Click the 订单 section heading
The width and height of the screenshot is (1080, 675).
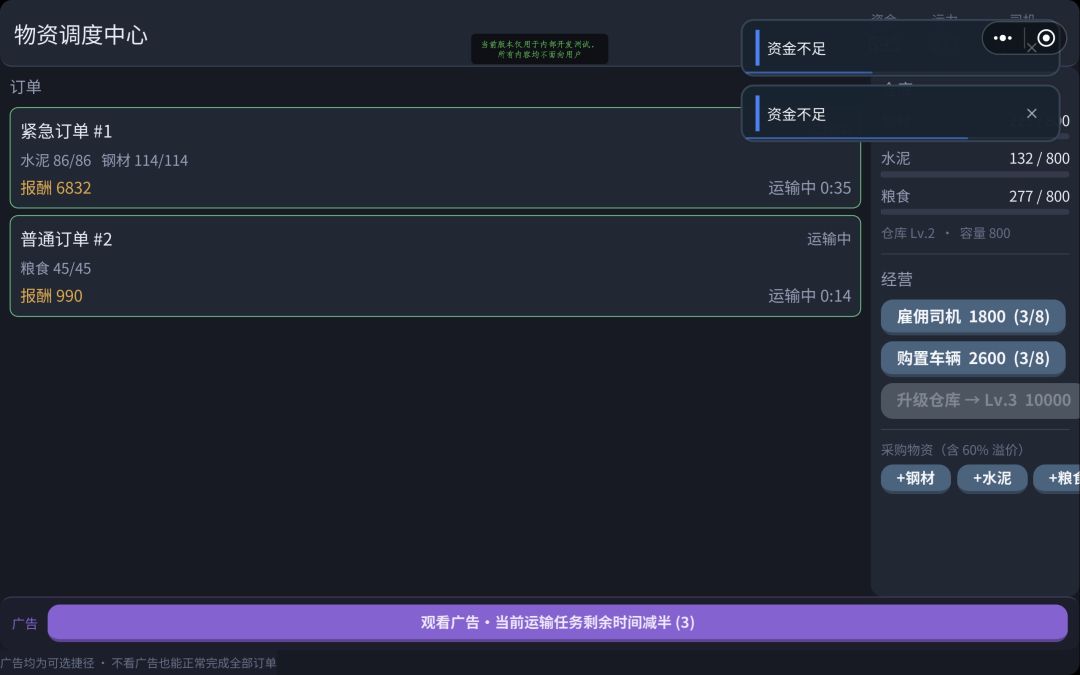(x=25, y=87)
